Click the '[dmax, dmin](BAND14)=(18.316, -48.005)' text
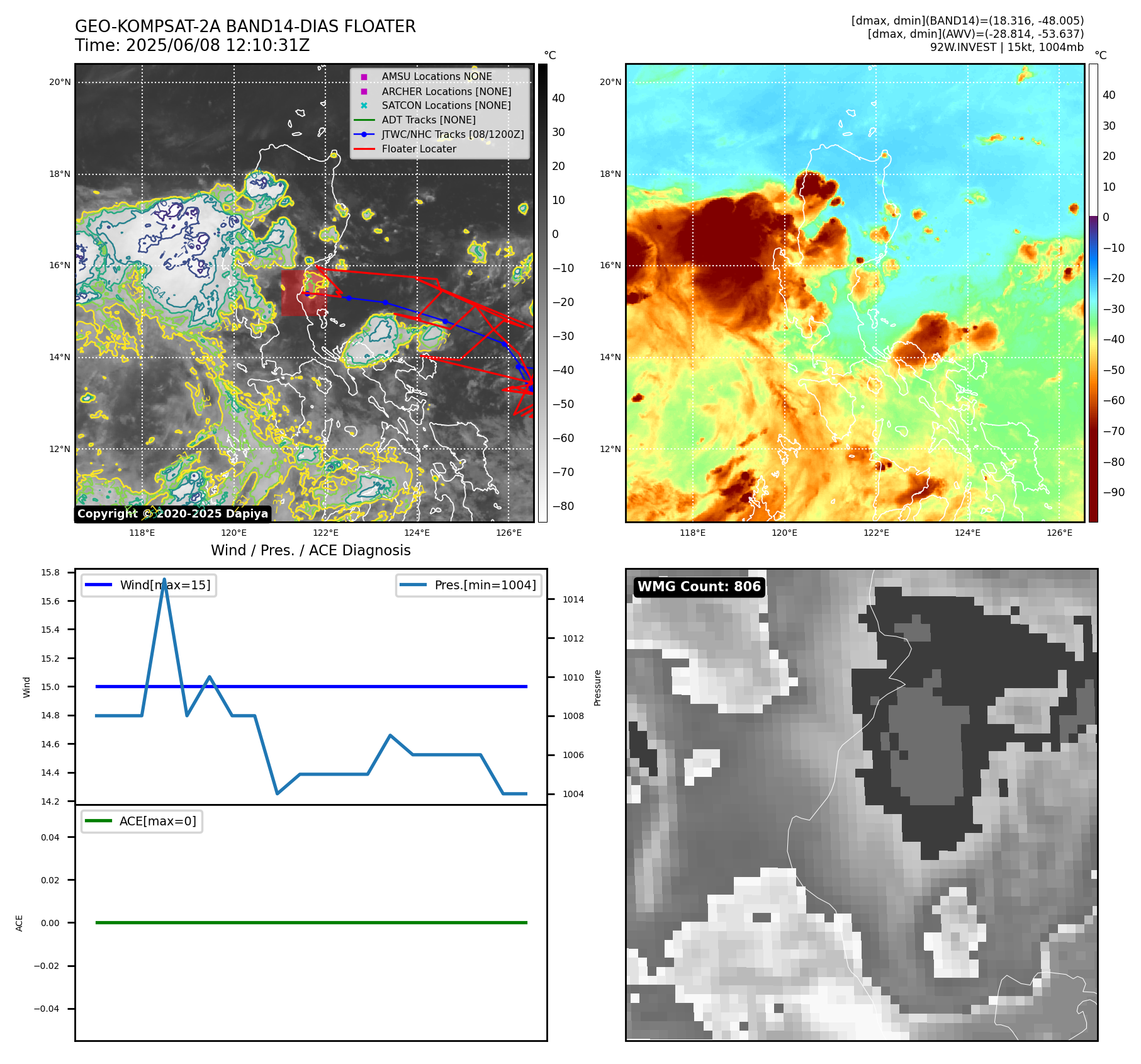This screenshot has width=1141, height=1064. point(967,21)
